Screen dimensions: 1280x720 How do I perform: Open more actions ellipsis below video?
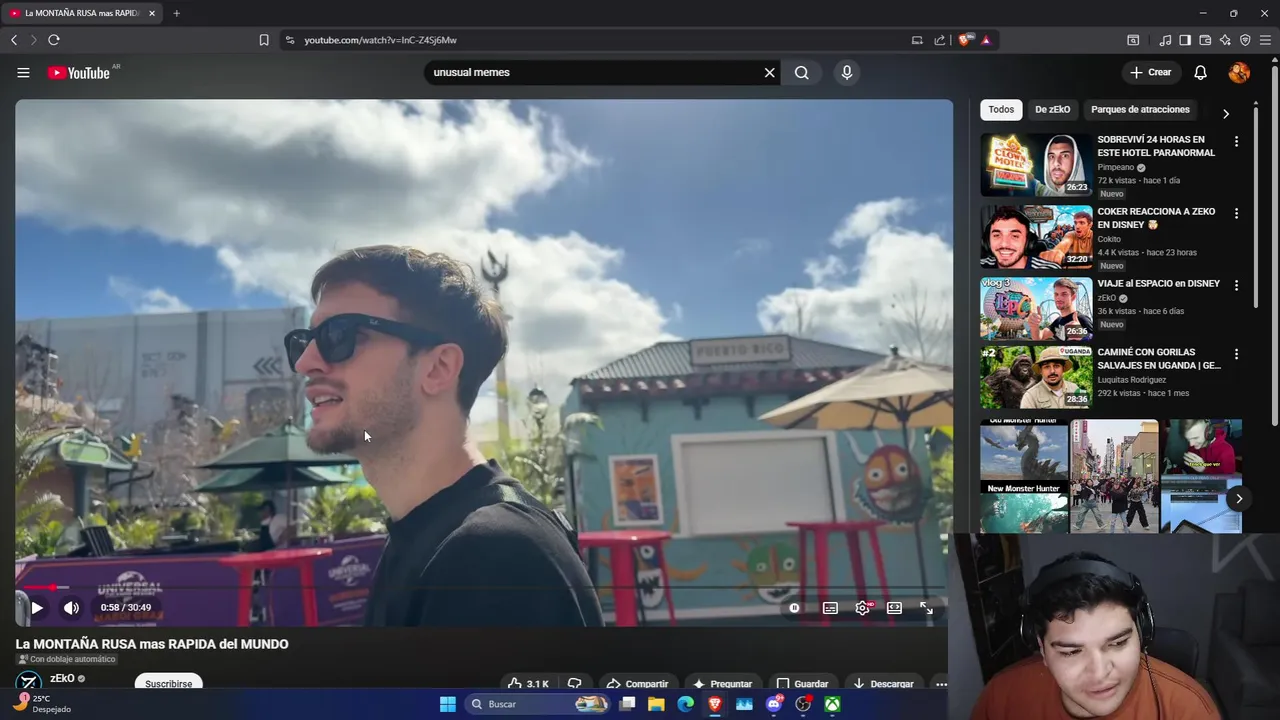(940, 684)
